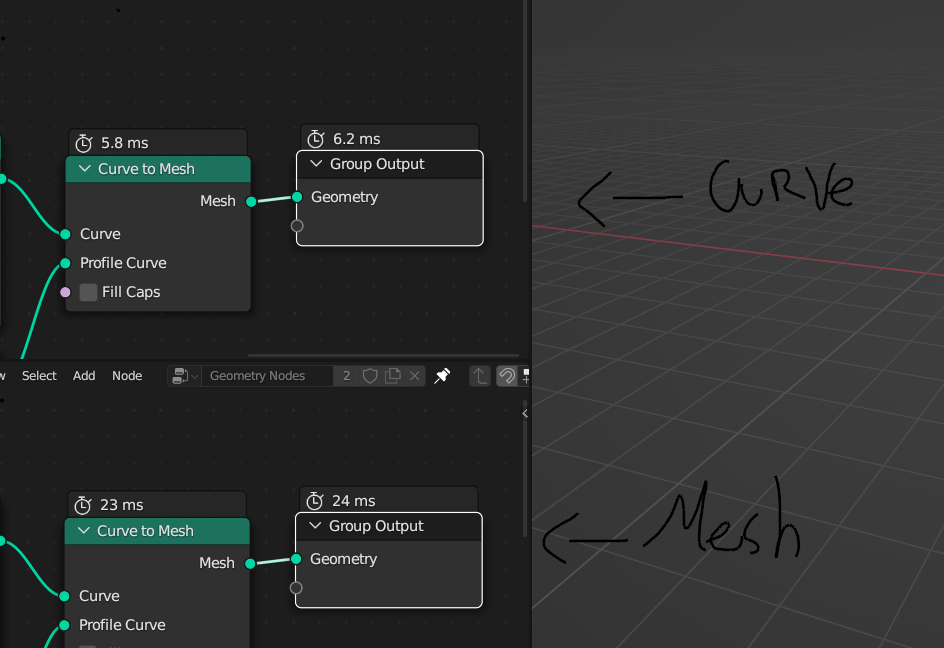This screenshot has height=648, width=944.
Task: Click the 24 ms timing text
Action: (x=353, y=501)
